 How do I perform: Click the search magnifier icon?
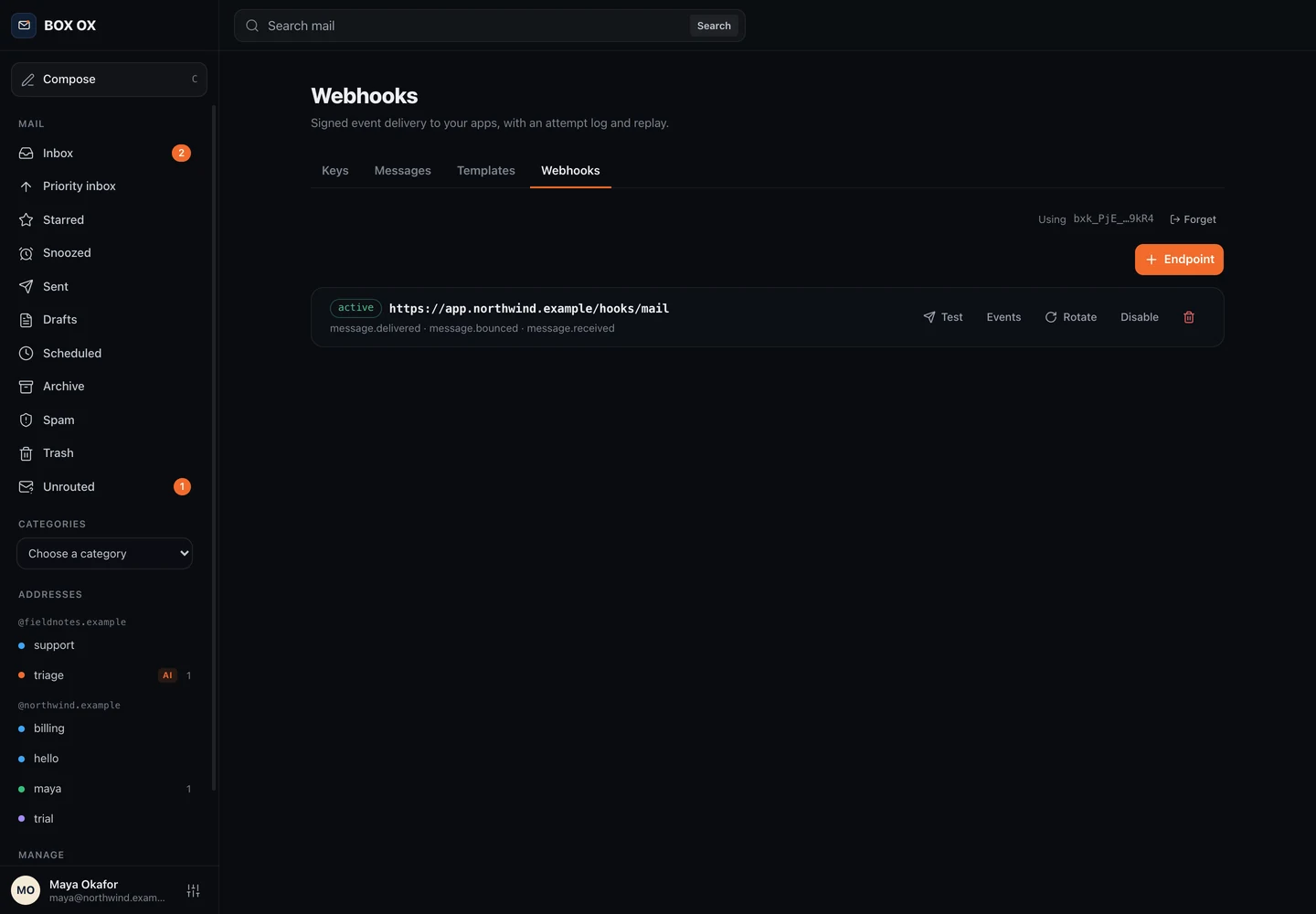pyautogui.click(x=252, y=26)
